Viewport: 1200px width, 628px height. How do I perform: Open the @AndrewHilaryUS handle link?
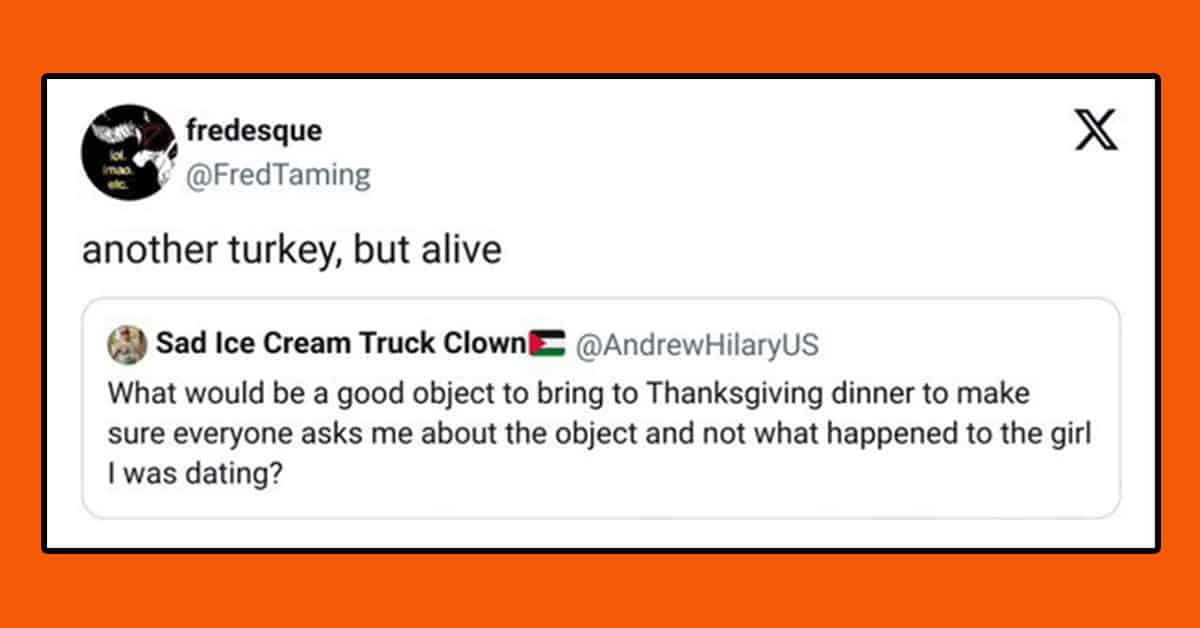click(x=697, y=345)
